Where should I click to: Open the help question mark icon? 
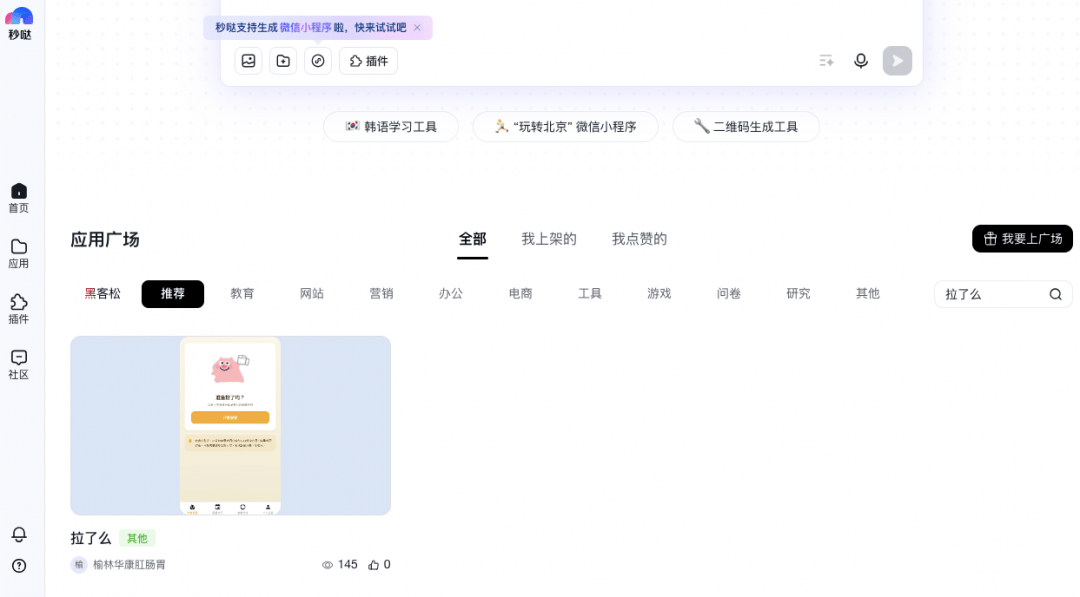(19, 566)
